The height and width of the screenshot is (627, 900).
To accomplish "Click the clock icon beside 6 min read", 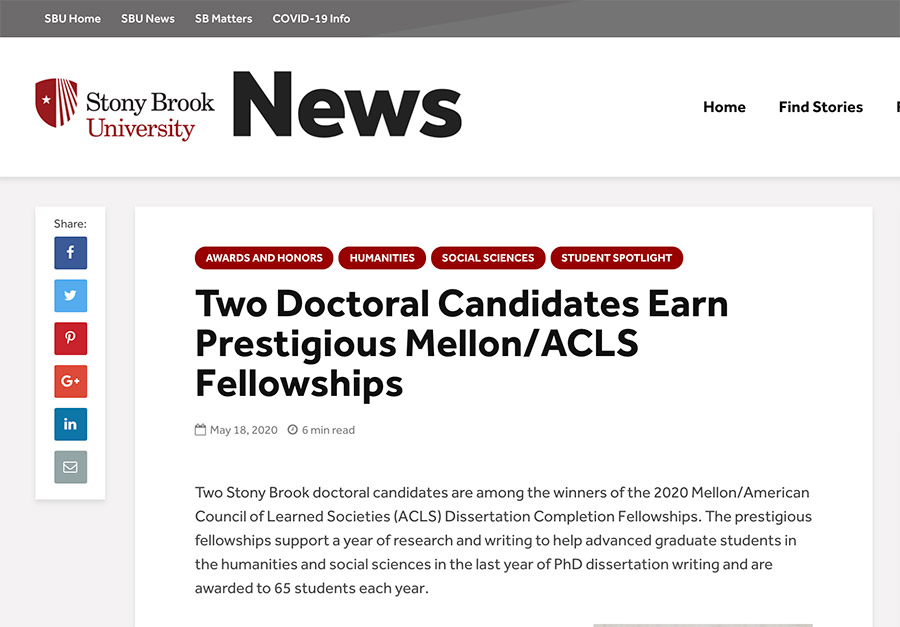I will pos(293,429).
